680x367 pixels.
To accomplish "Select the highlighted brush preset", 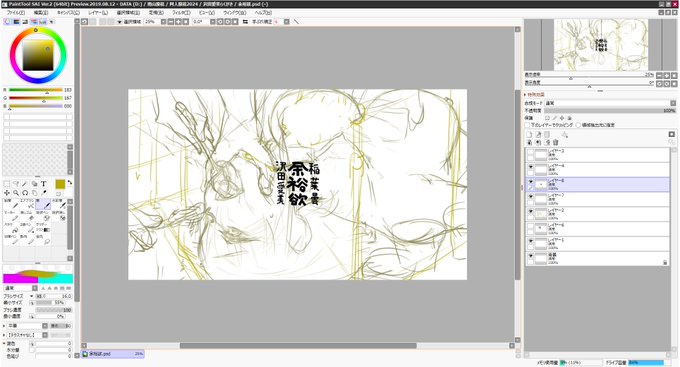I will (x=43, y=204).
